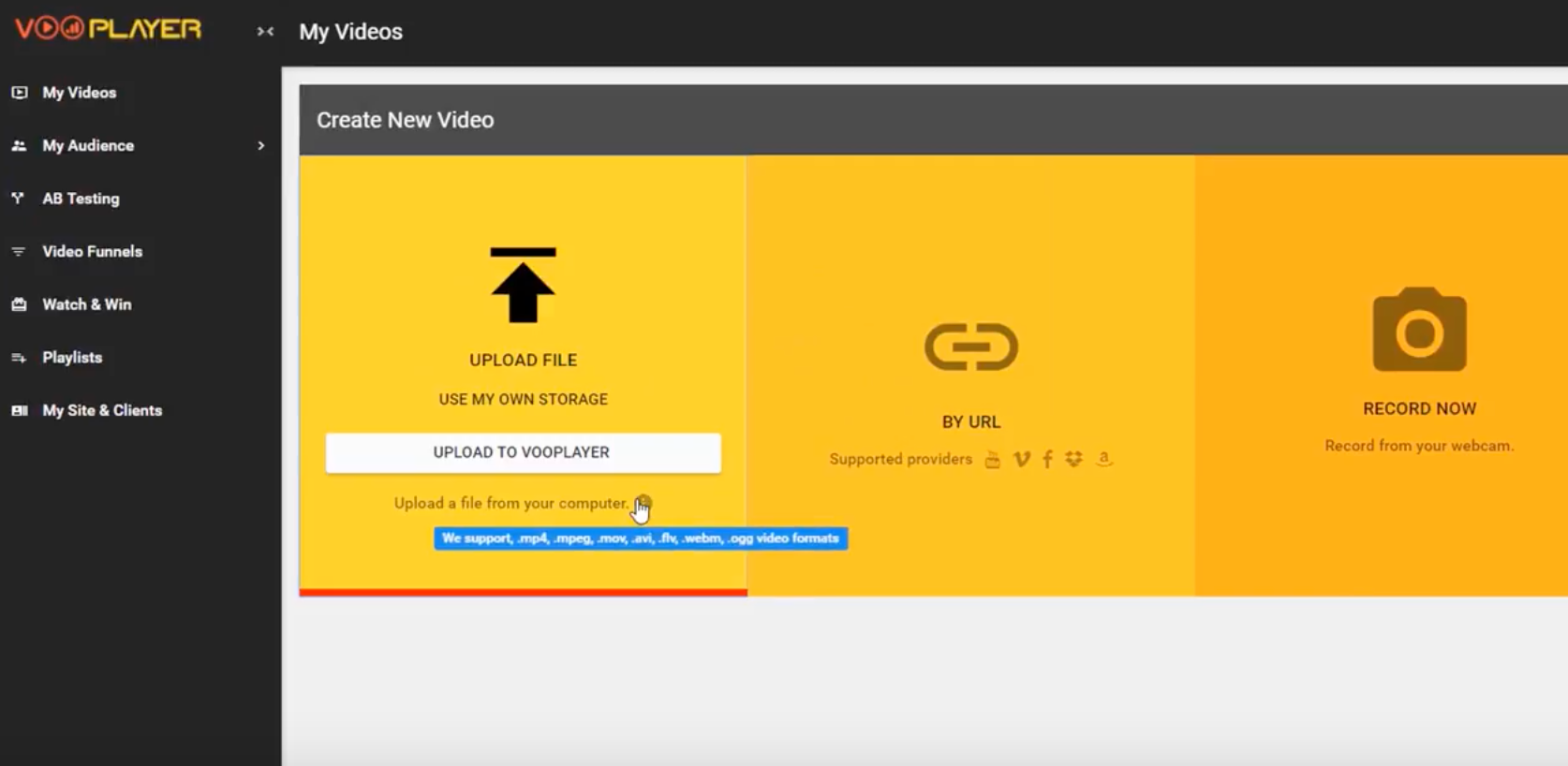Screen dimensions: 1568x766
Task: Click the Watch & Win gift icon
Action: pyautogui.click(x=19, y=304)
